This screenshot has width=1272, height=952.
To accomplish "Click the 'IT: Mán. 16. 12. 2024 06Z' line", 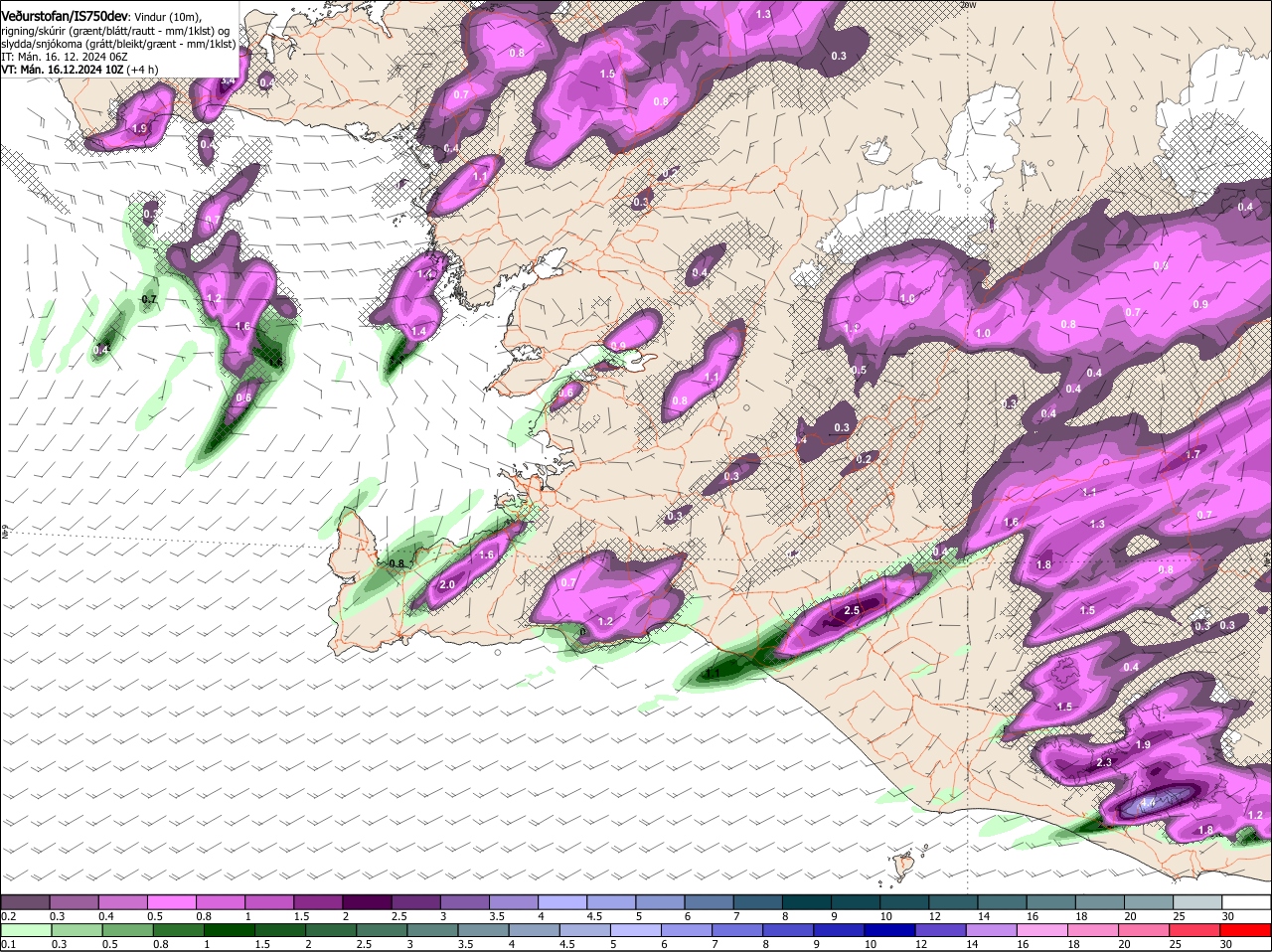I will coord(64,57).
